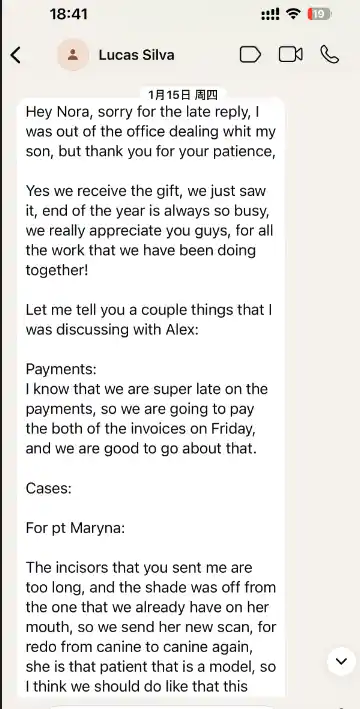Select the 'Hey Nora, sorry' opening paragraph
This screenshot has width=360, height=709.
click(151, 132)
